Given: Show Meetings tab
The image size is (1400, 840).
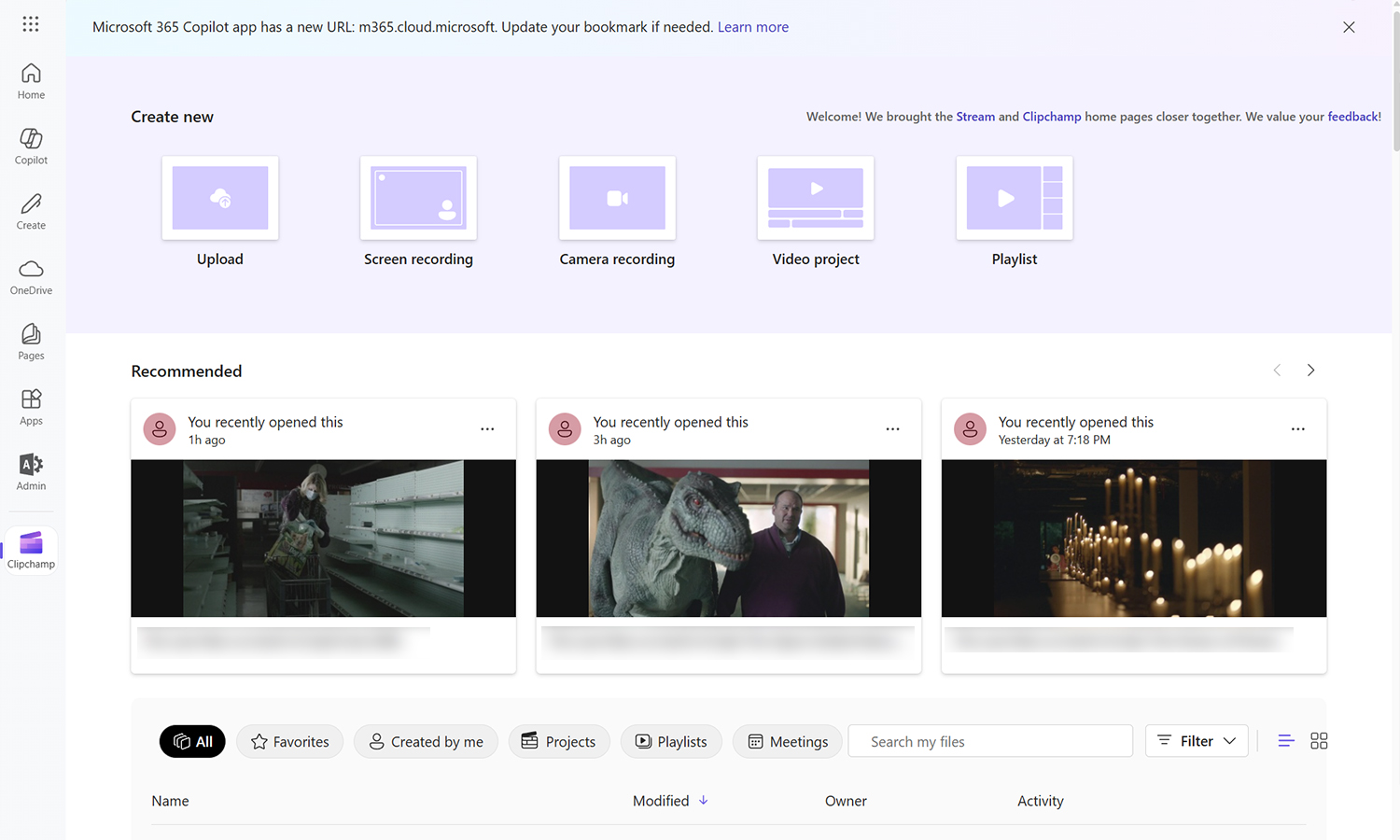Looking at the screenshot, I should coord(788,741).
